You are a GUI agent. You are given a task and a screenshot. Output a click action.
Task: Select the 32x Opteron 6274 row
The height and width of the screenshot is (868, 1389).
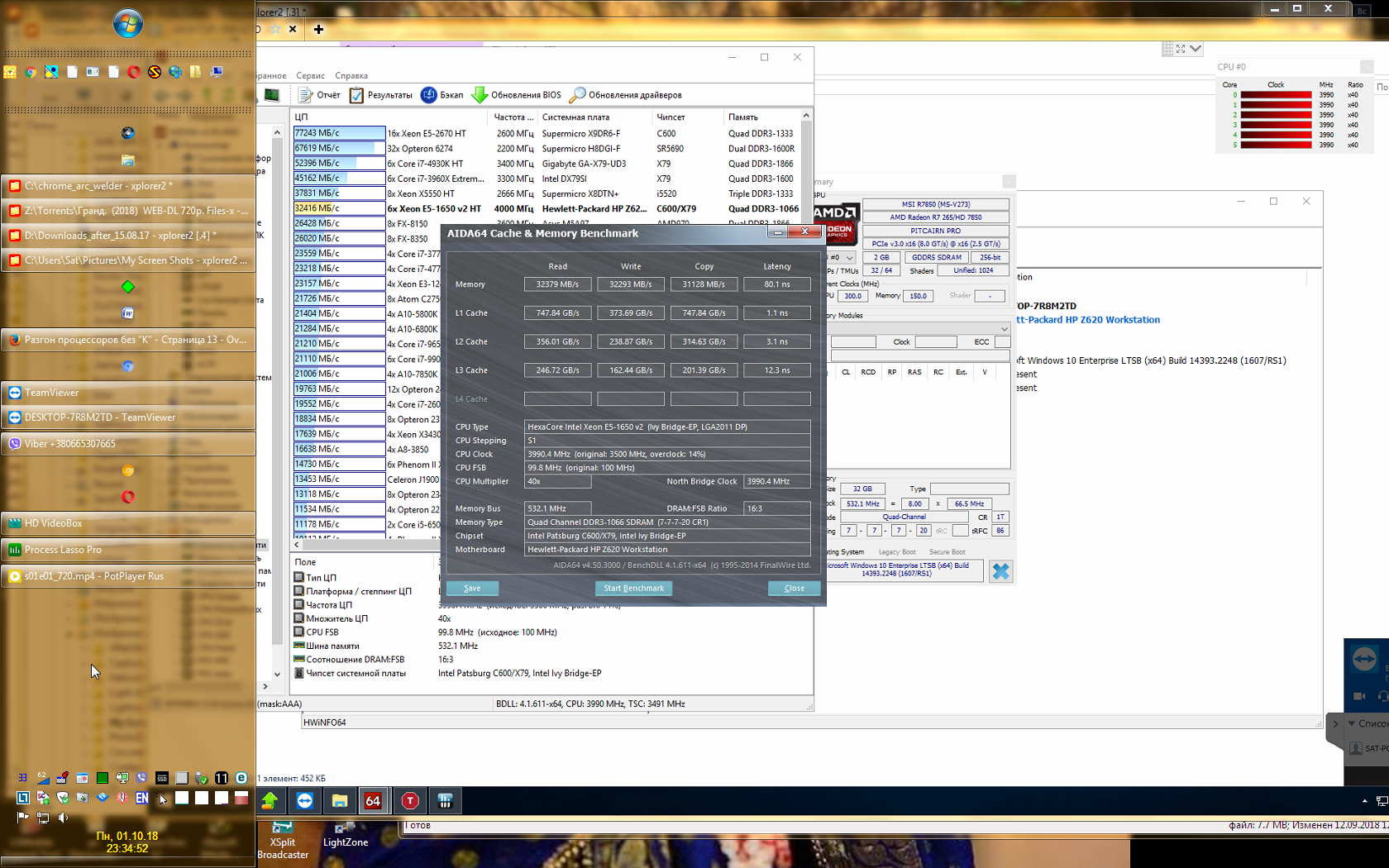548,149
